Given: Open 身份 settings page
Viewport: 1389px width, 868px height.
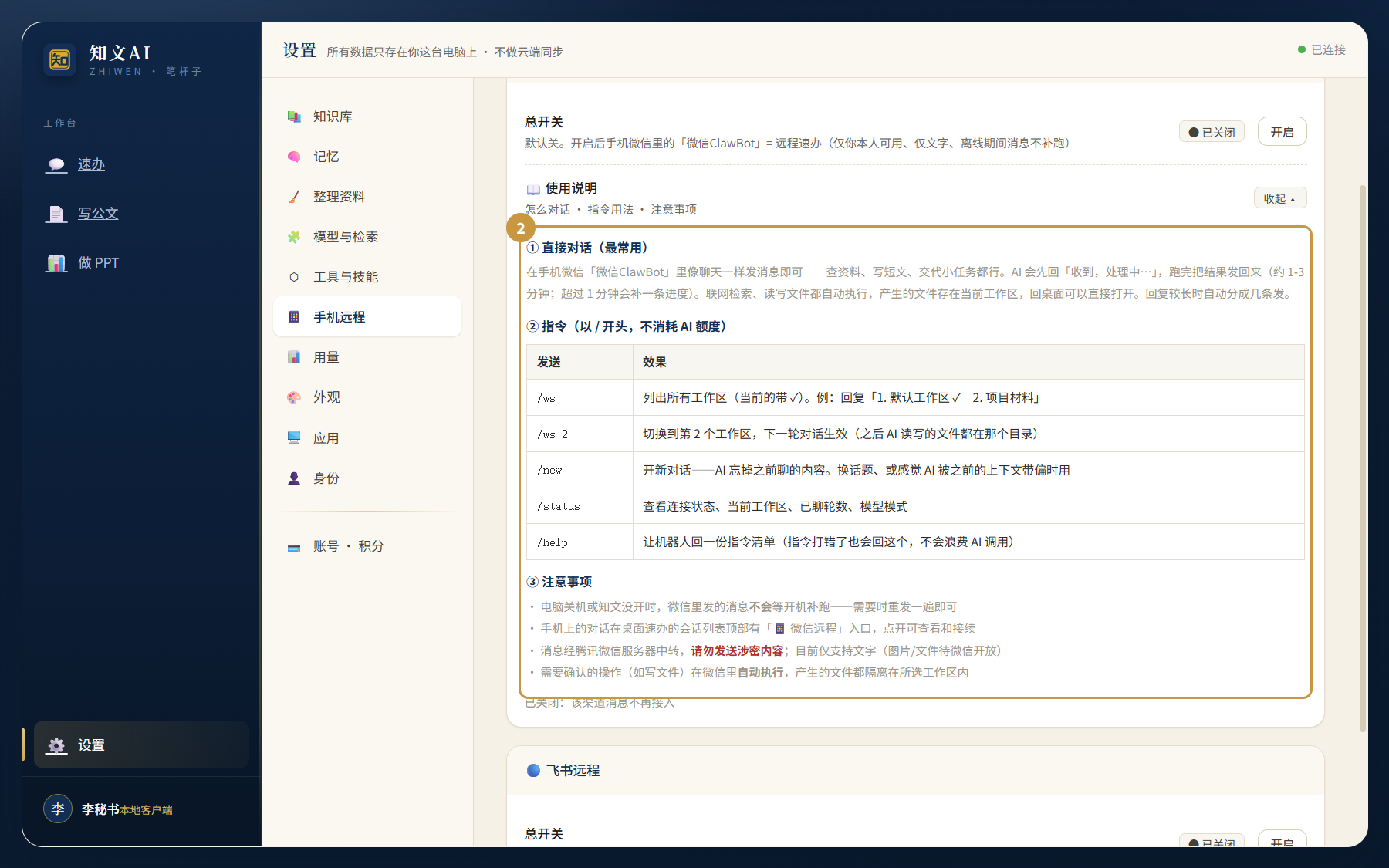Looking at the screenshot, I should tap(367, 478).
